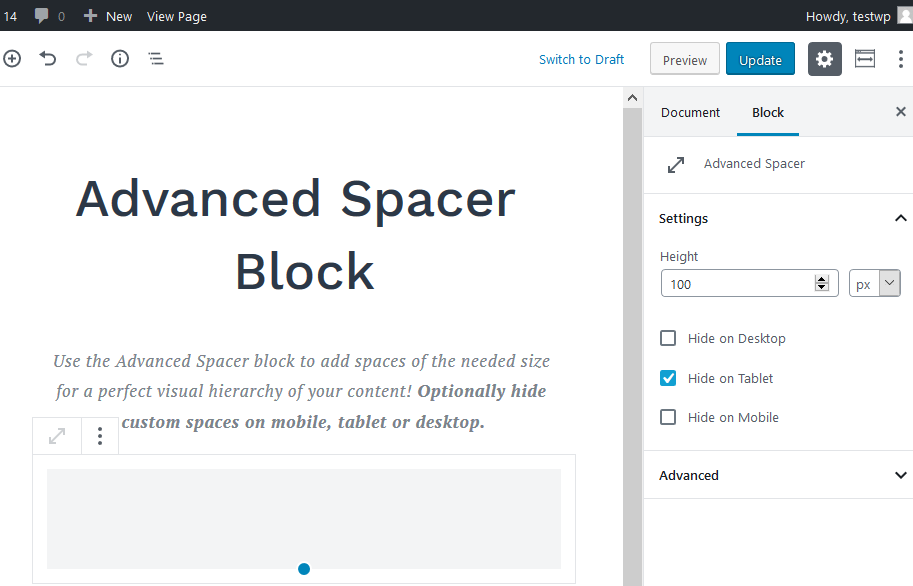913x586 pixels.
Task: Open Content structure info icon
Action: click(x=120, y=59)
